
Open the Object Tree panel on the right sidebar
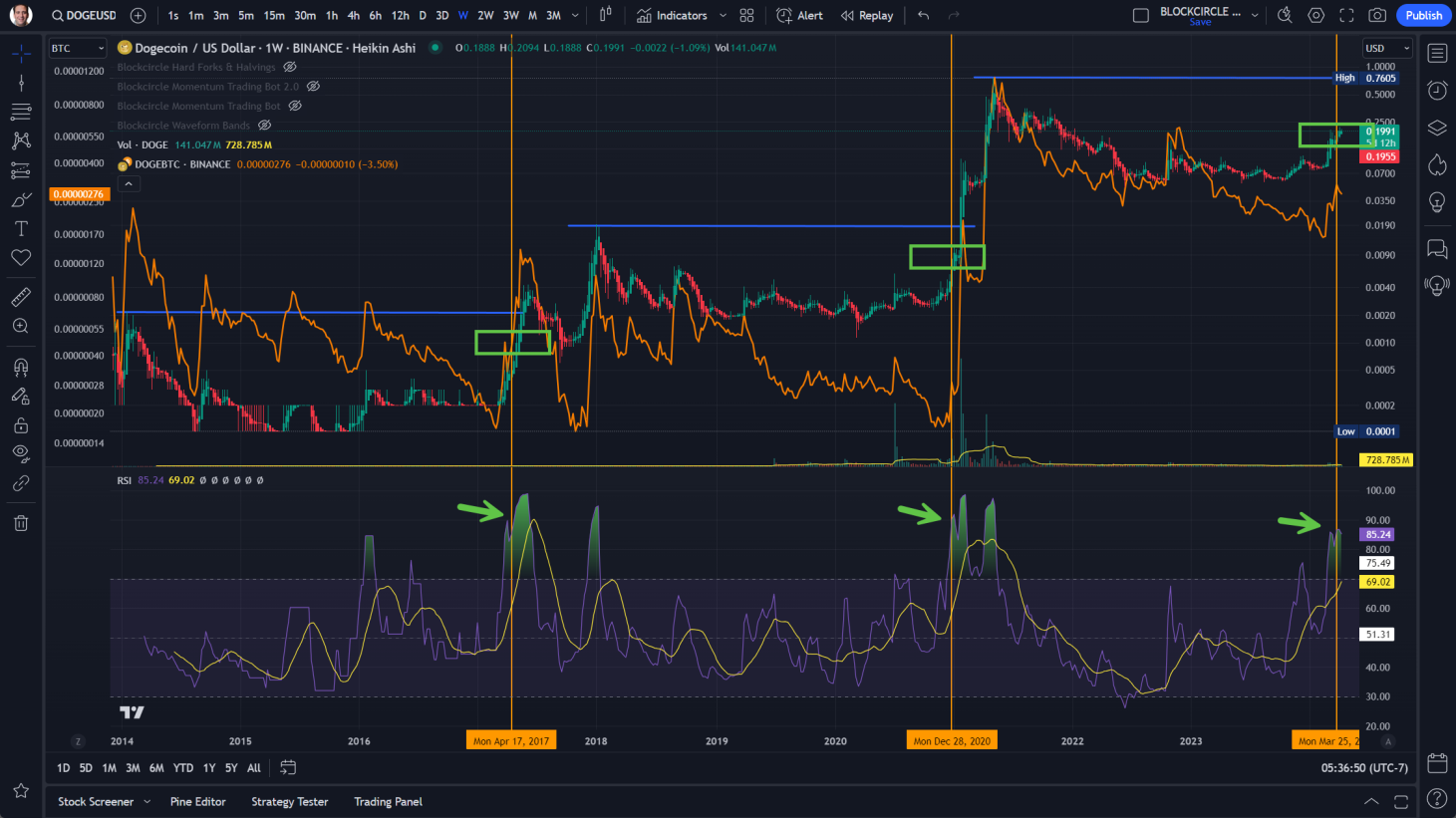(x=1437, y=128)
